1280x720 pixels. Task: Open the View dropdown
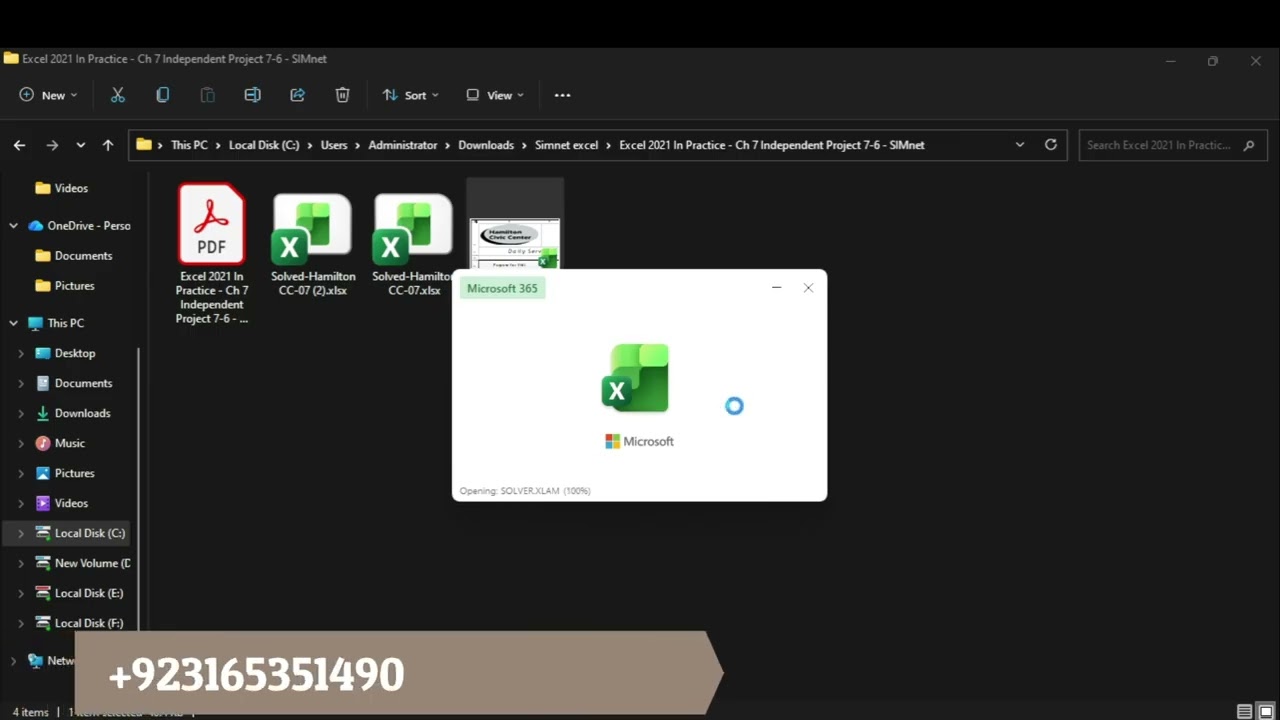(495, 95)
